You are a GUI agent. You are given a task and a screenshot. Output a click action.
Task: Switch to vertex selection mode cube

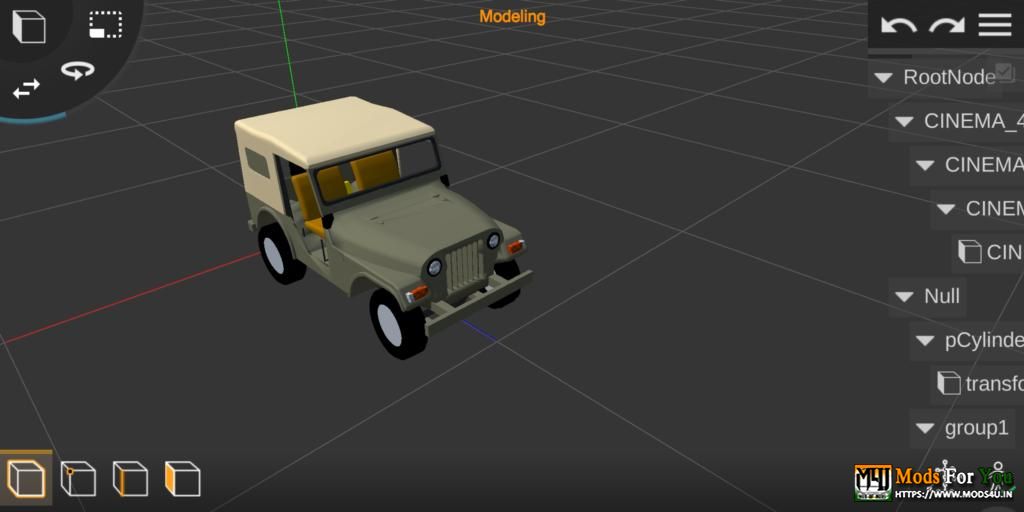(x=78, y=479)
